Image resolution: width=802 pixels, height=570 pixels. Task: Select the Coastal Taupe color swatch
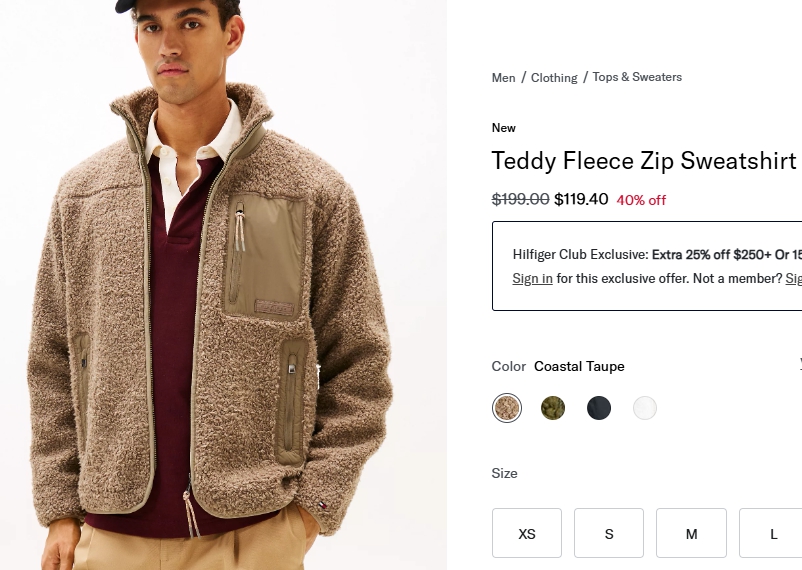507,408
